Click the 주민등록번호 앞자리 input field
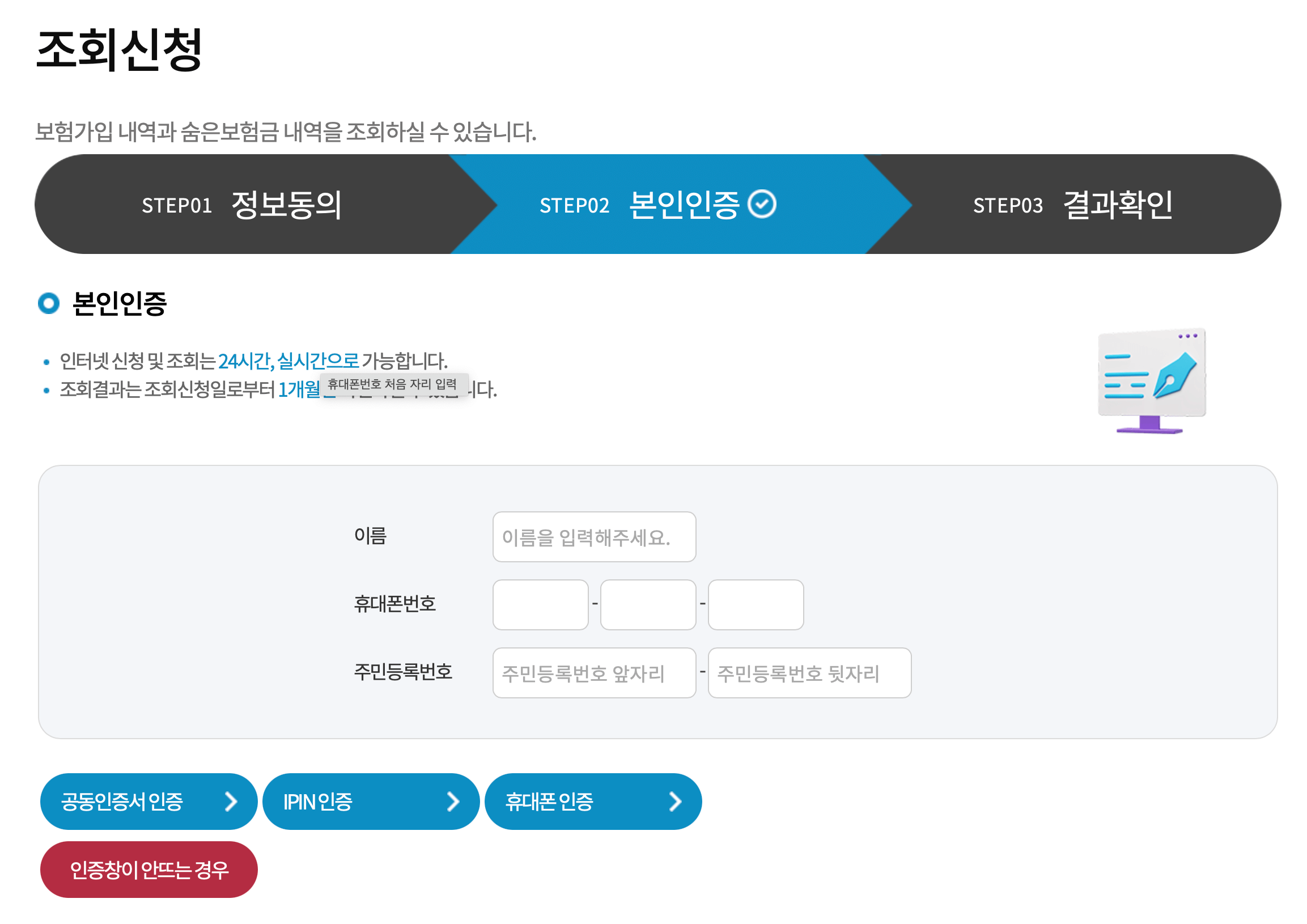 [594, 673]
